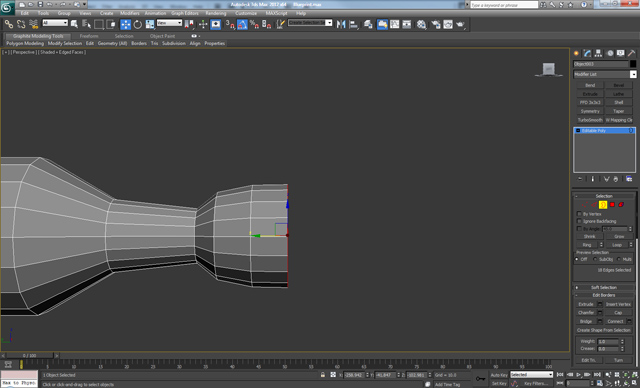This screenshot has width=640, height=388.
Task: Open the Create Selection Set dropdown
Action: (310, 23)
